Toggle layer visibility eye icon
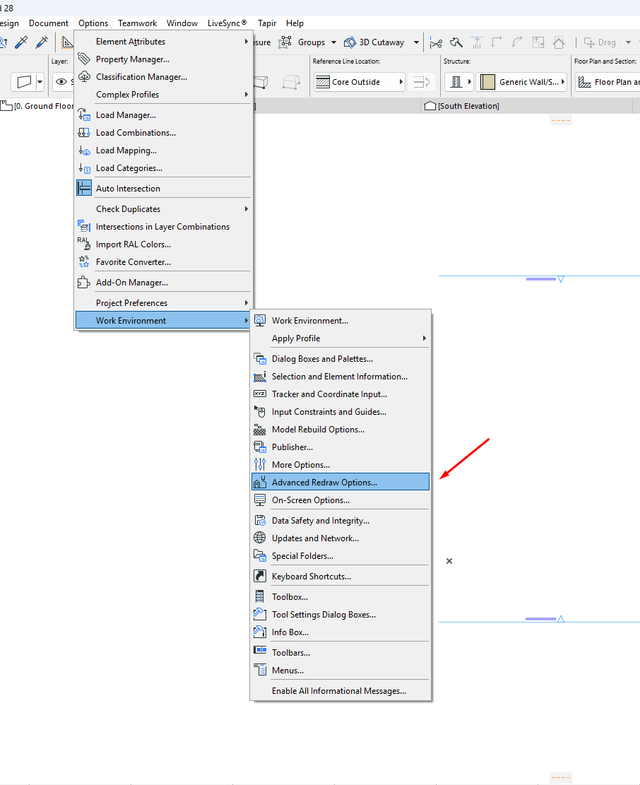 click(x=61, y=82)
